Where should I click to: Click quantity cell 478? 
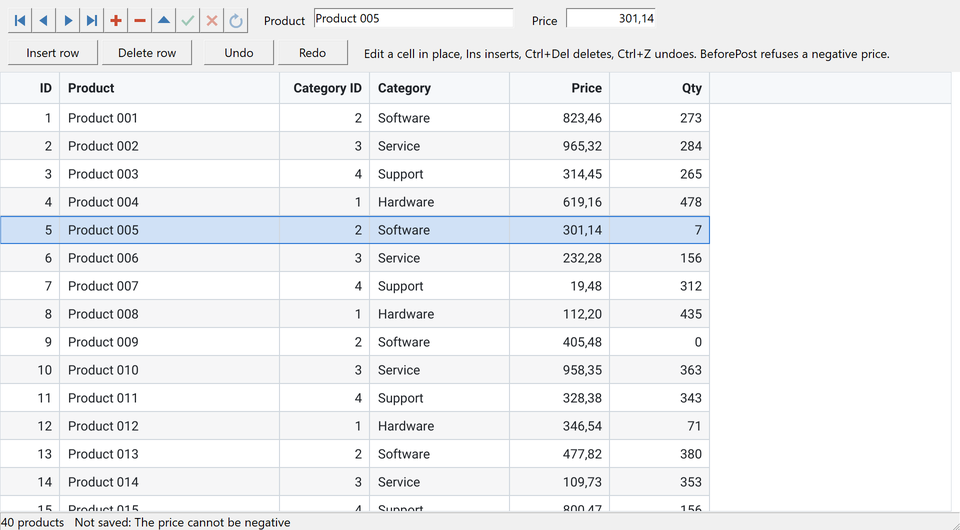[659, 202]
